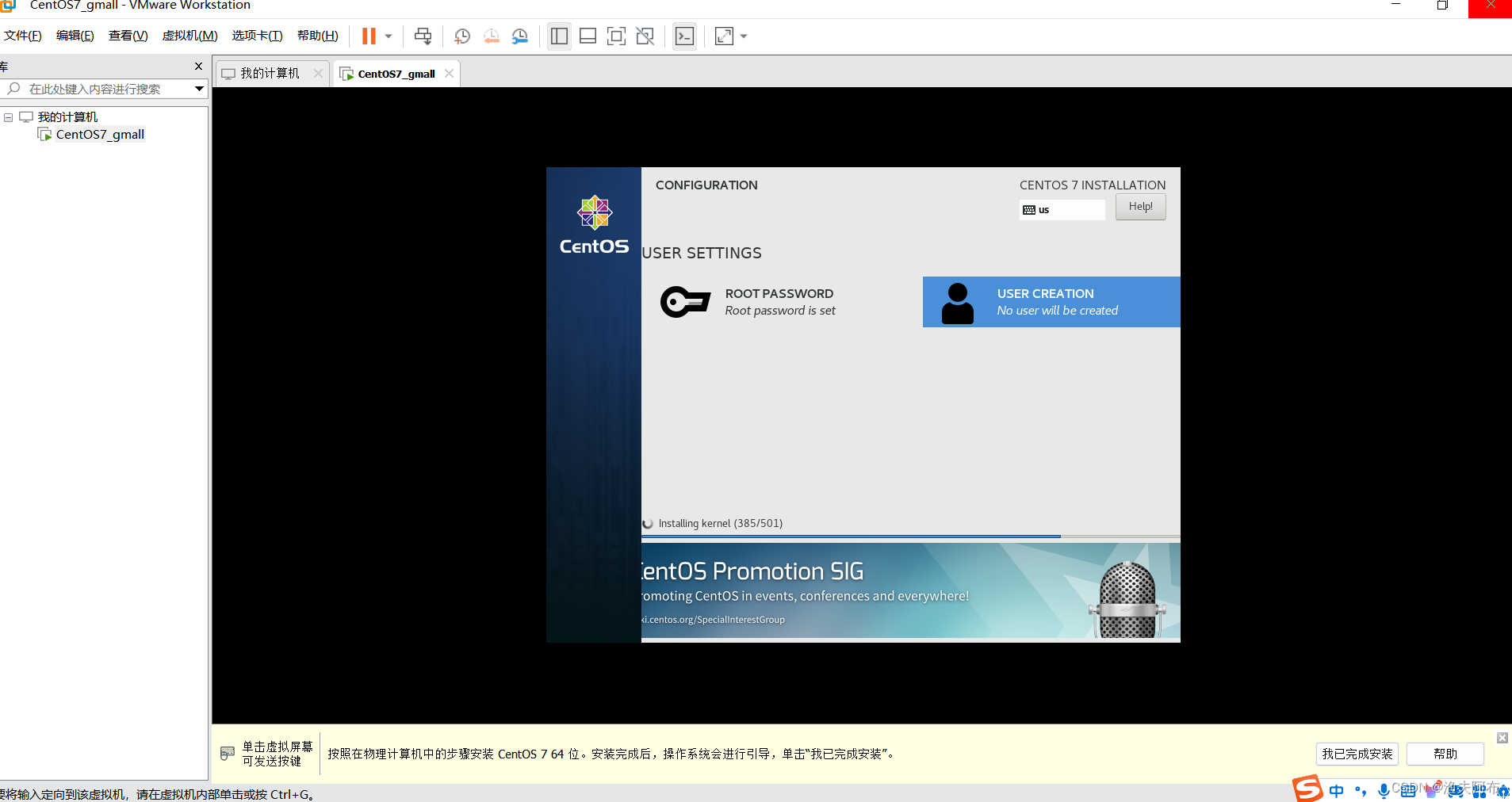Switch to the CentOS7_gmall tab

tap(396, 74)
